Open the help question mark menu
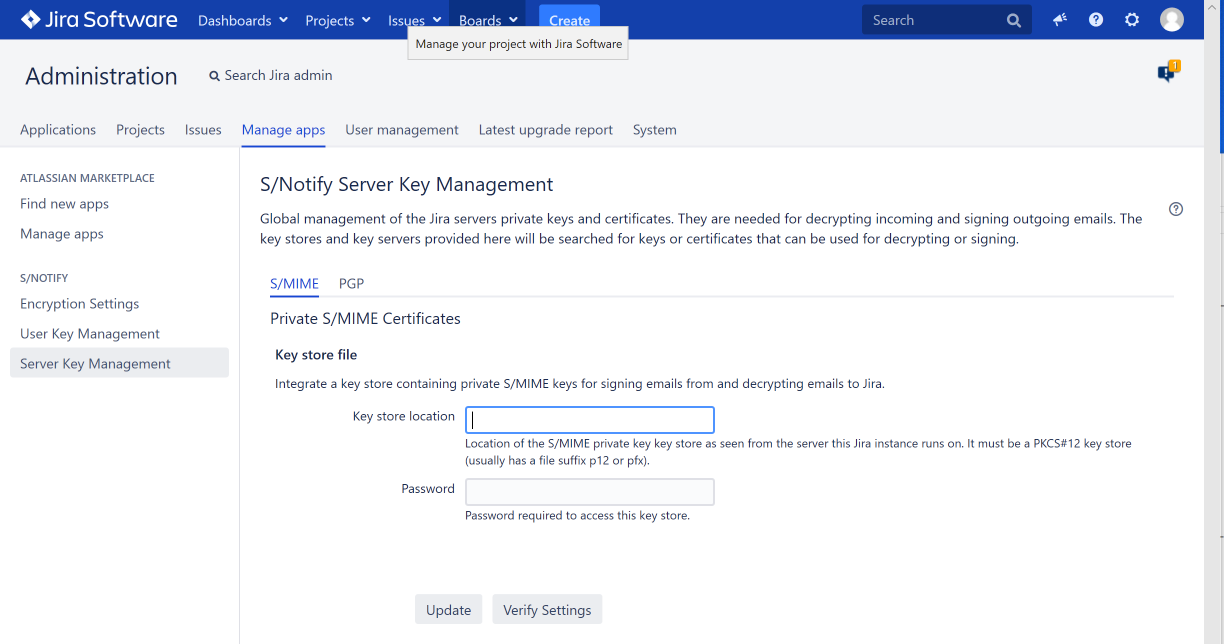 point(1096,20)
